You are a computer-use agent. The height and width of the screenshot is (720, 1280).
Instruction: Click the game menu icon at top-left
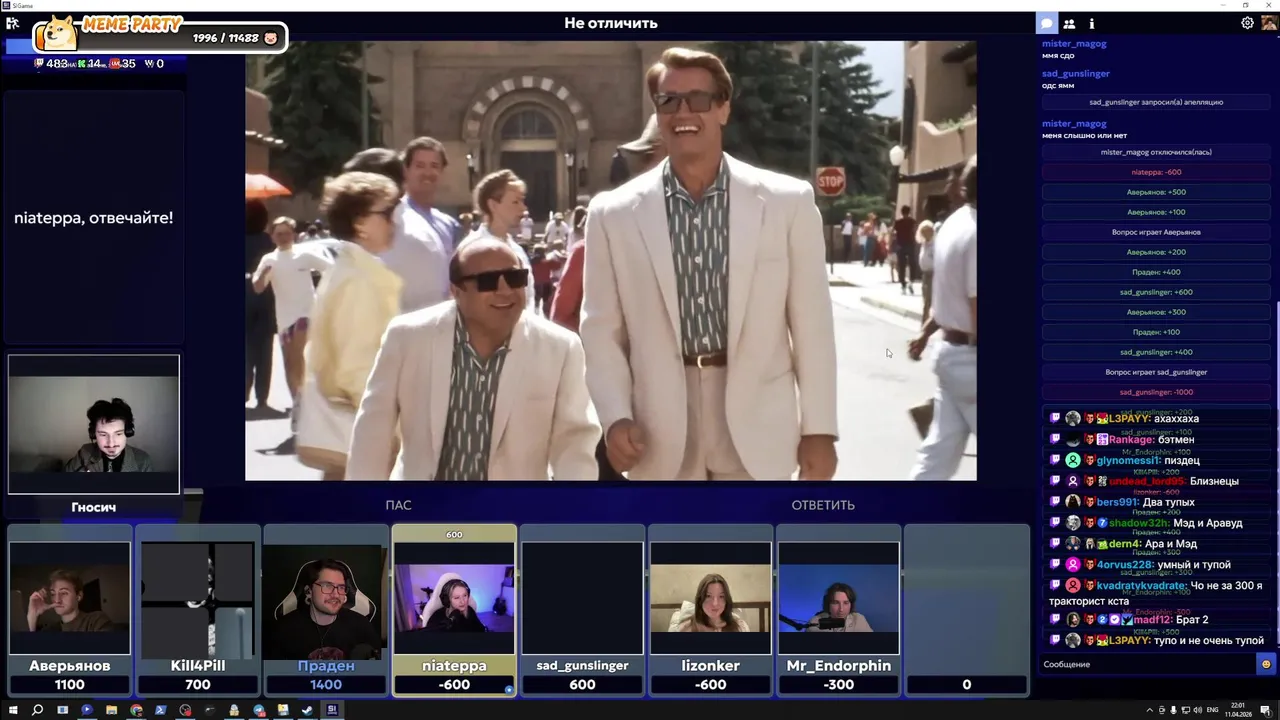point(12,23)
